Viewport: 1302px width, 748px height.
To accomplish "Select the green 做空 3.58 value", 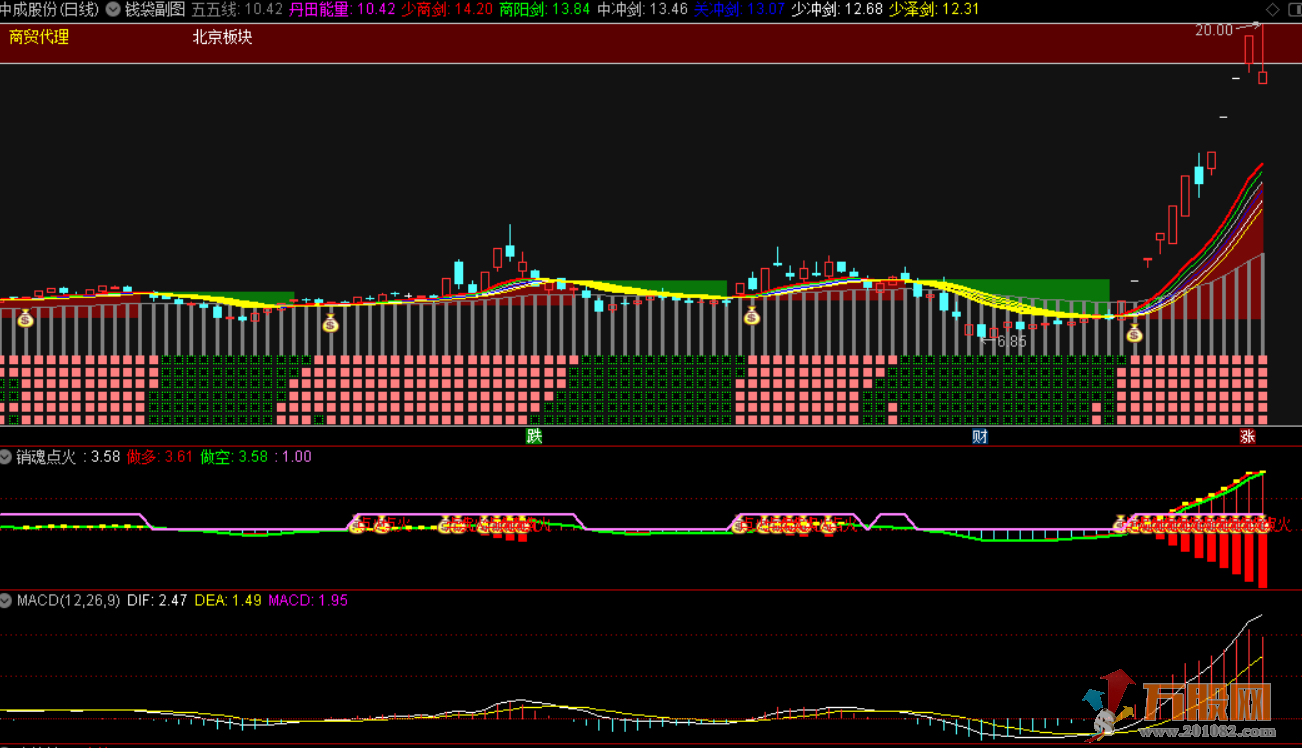I will (x=233, y=457).
